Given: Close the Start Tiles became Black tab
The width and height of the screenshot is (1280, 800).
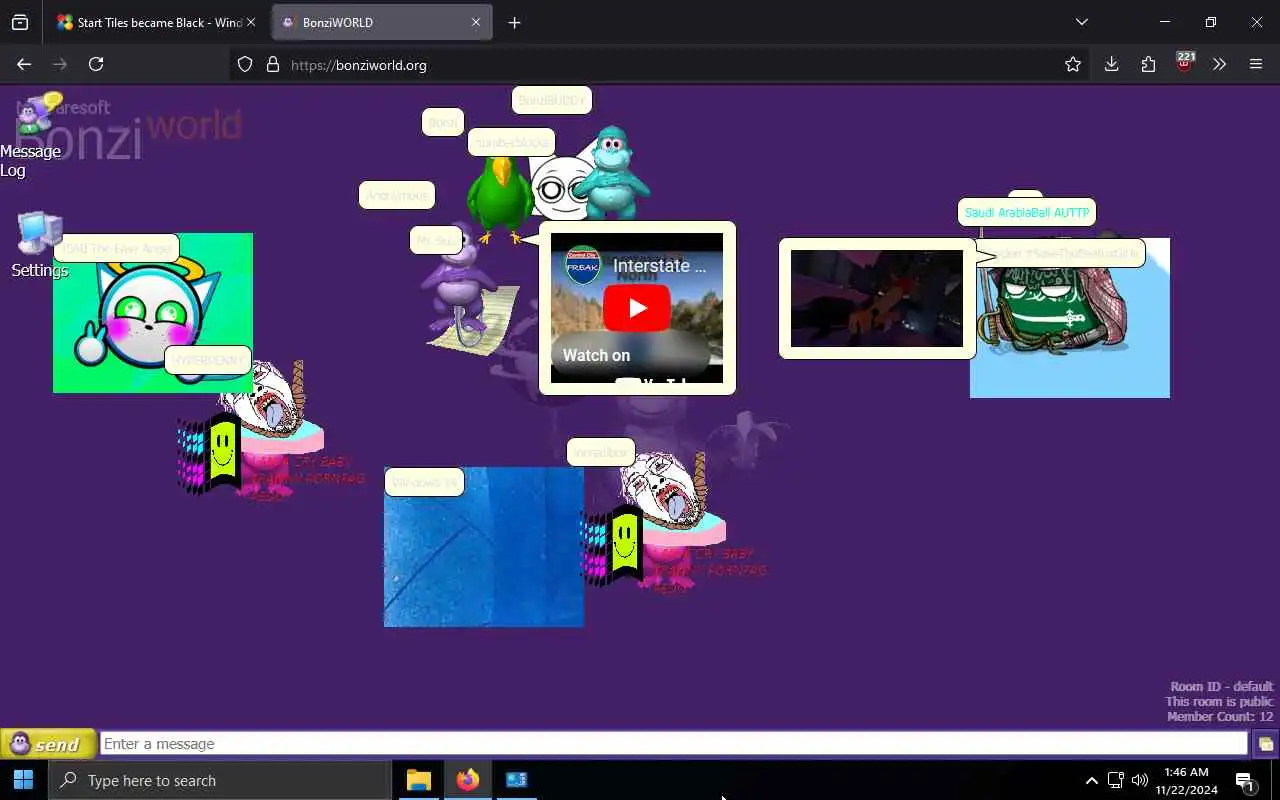Looking at the screenshot, I should (251, 22).
